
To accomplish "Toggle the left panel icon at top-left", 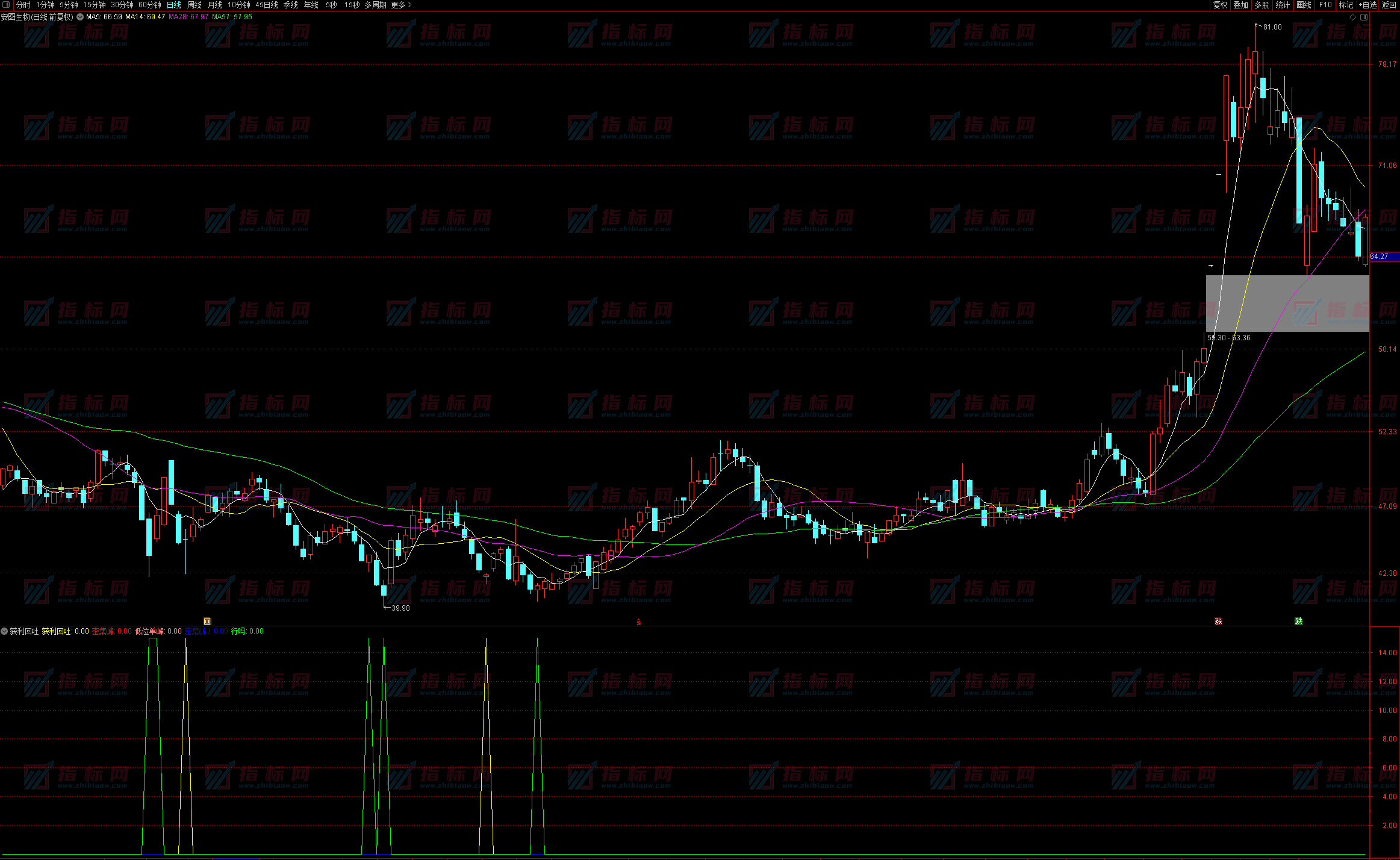I will point(6,5).
